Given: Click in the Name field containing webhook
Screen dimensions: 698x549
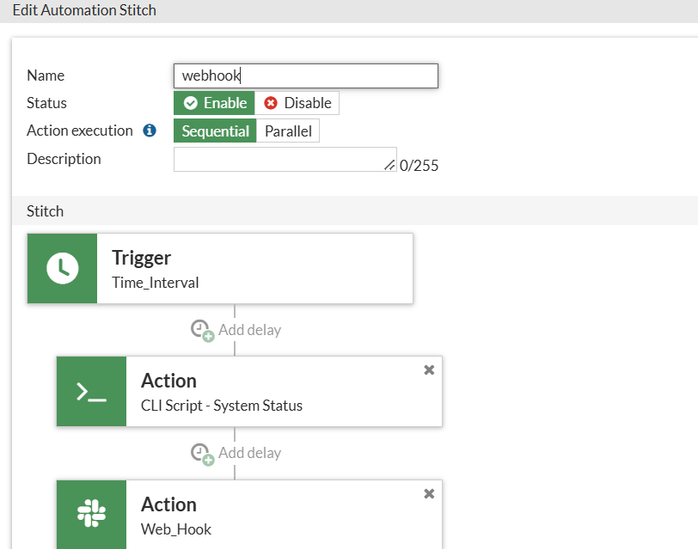Looking at the screenshot, I should pyautogui.click(x=305, y=76).
